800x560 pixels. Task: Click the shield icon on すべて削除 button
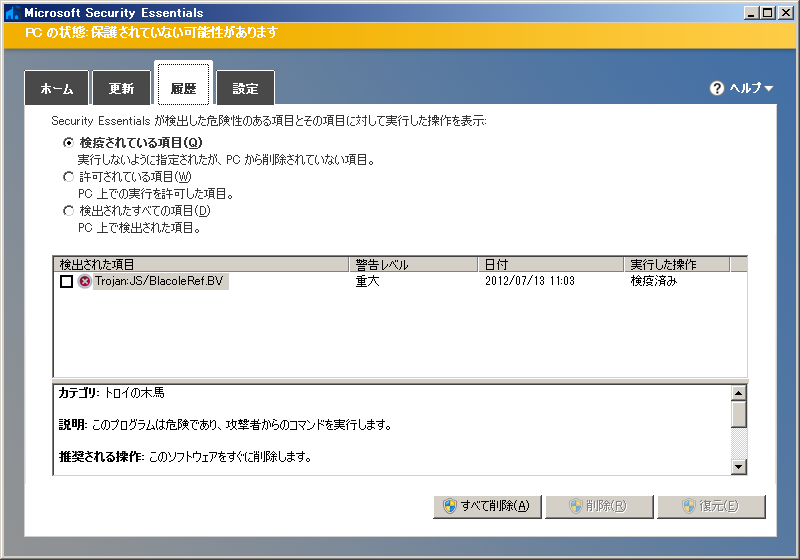450,506
